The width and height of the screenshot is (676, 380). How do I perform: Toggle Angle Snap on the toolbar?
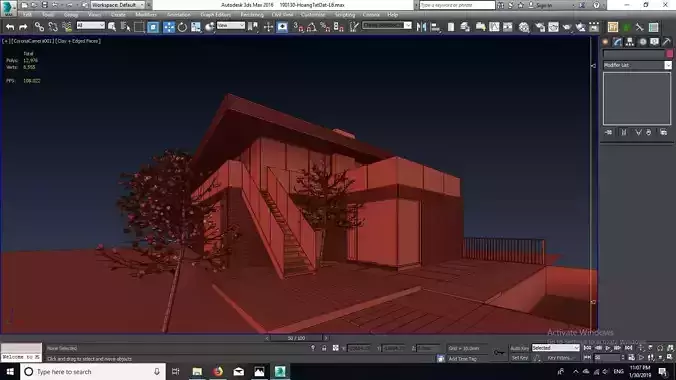pos(312,27)
